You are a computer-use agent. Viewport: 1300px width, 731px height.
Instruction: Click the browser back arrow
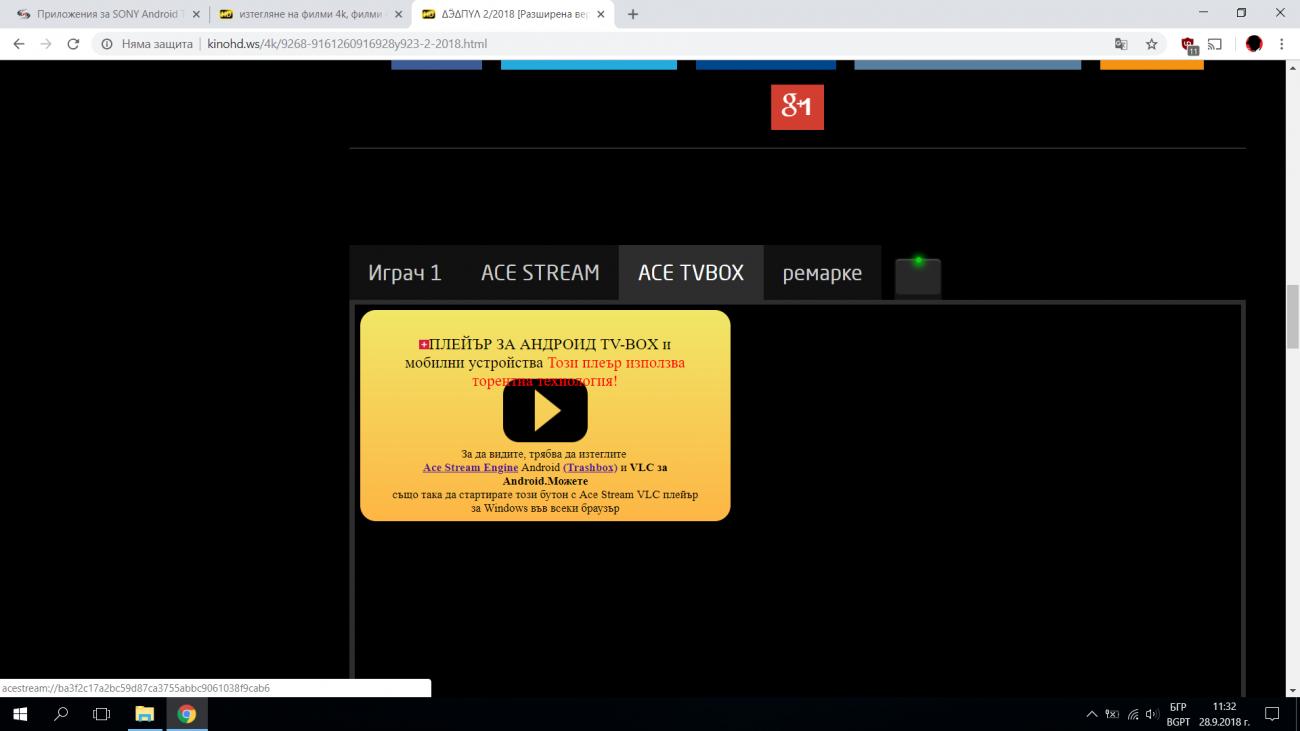pos(19,44)
